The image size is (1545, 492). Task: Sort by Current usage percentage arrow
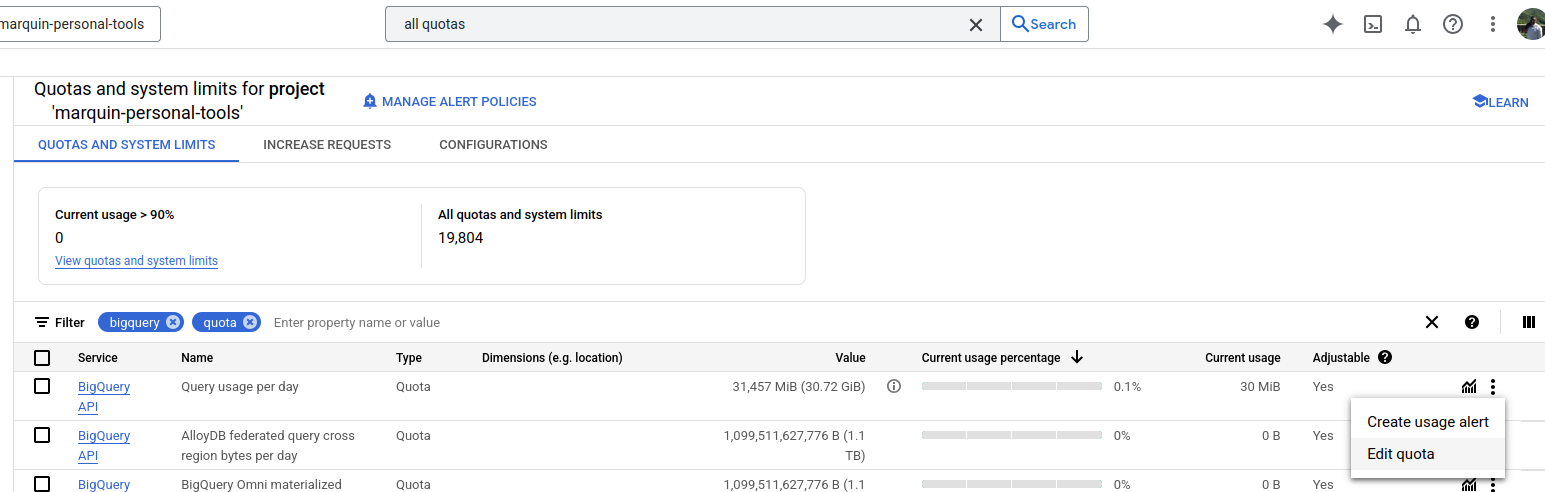(x=1077, y=357)
